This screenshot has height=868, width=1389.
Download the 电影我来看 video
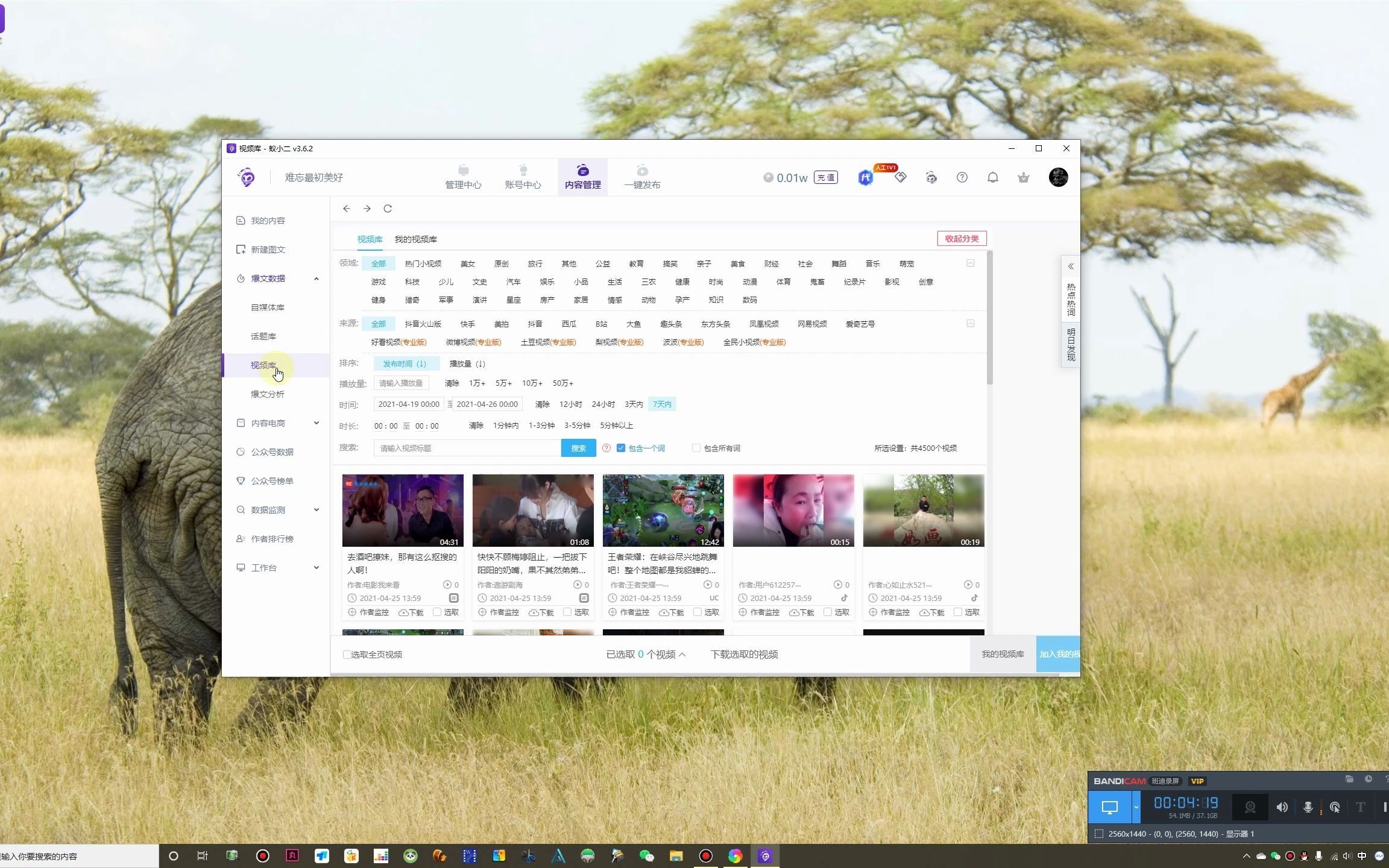[x=411, y=612]
